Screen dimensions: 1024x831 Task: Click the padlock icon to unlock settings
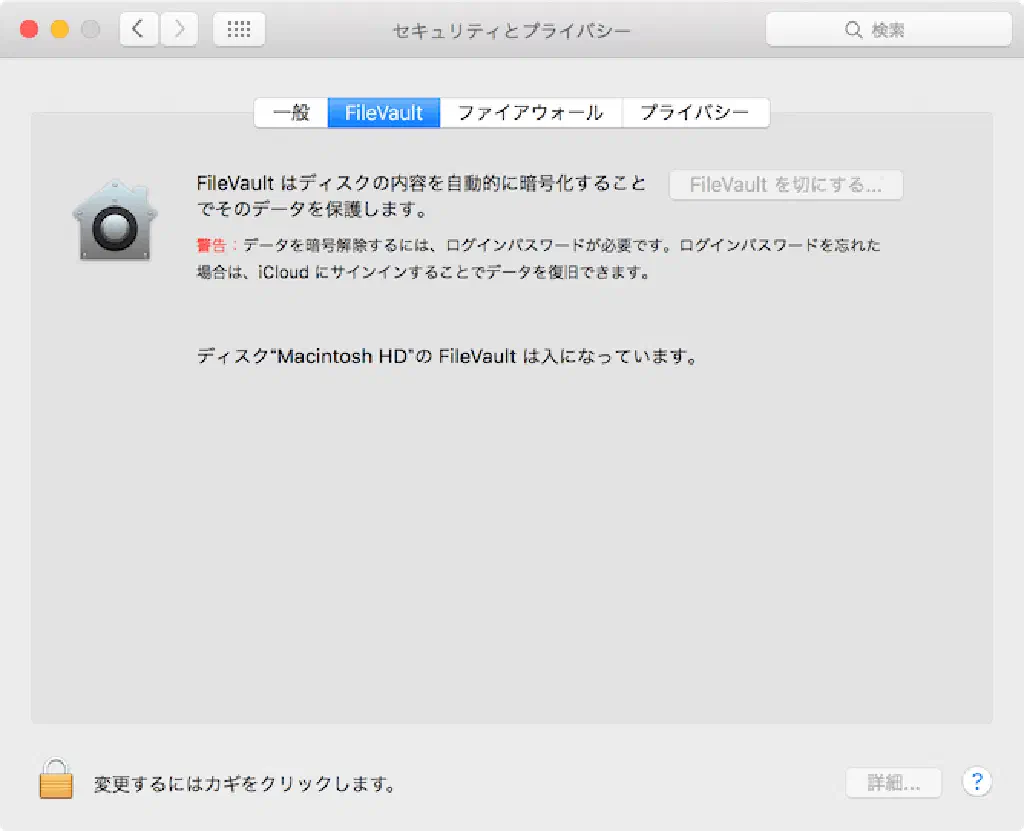(x=56, y=778)
